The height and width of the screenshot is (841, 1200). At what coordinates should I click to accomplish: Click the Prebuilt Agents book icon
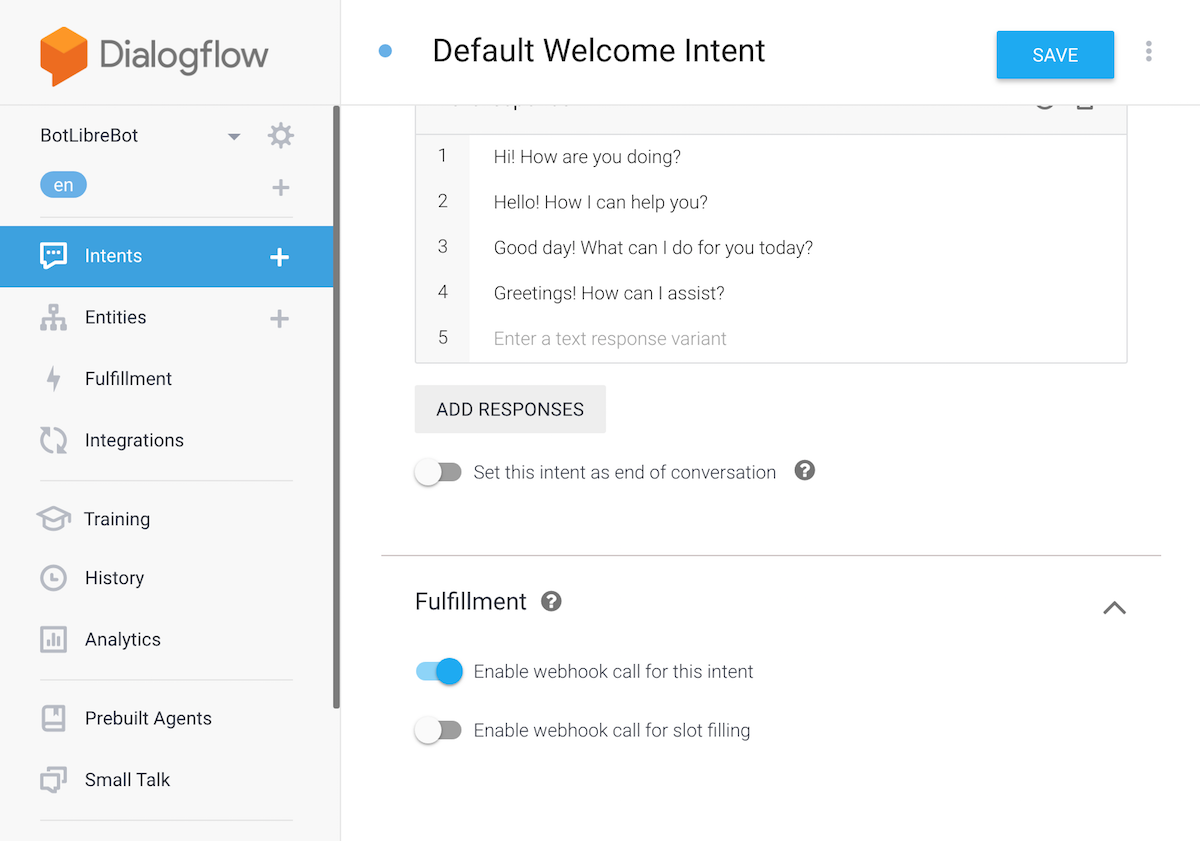(53, 718)
